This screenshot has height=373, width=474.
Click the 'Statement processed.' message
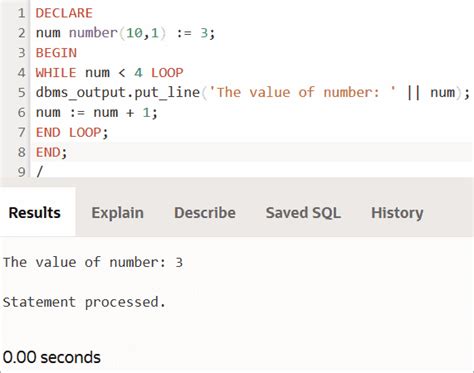click(x=84, y=302)
